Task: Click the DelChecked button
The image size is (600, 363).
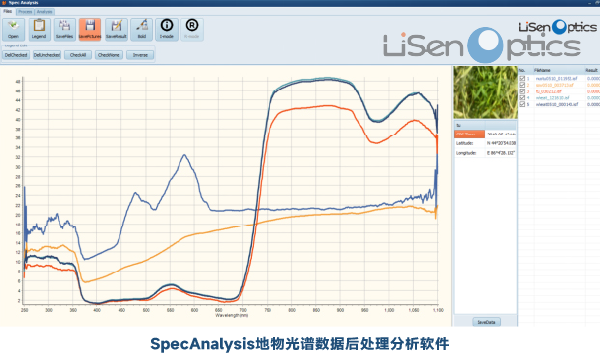Action: click(x=16, y=55)
